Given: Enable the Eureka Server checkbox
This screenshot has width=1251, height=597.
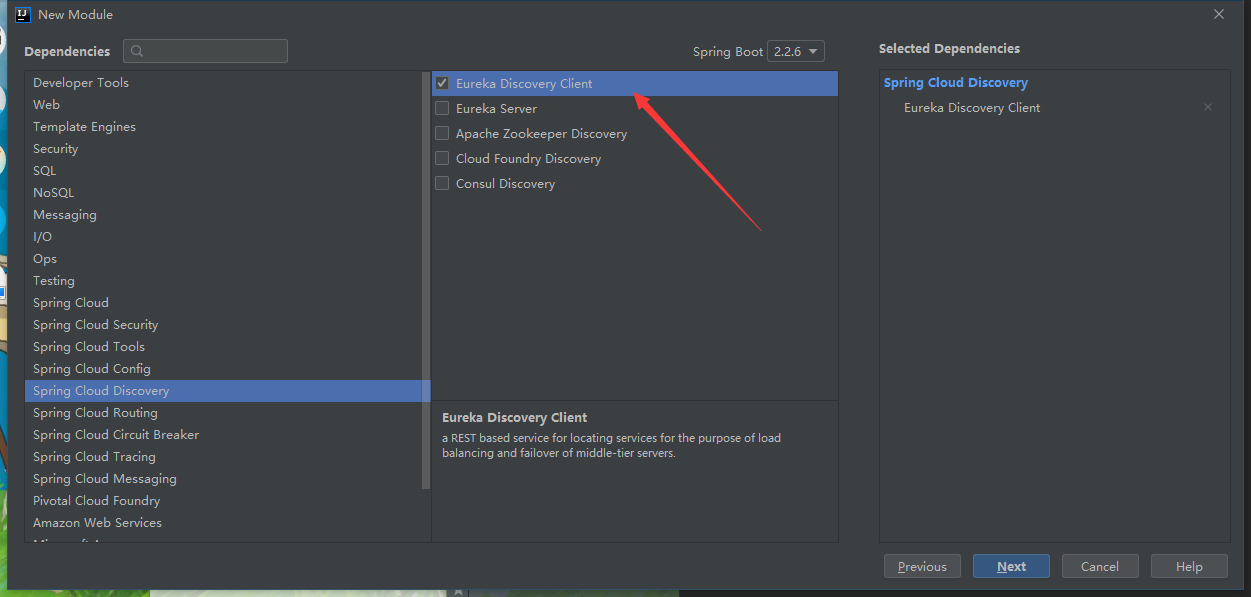Looking at the screenshot, I should coord(442,109).
